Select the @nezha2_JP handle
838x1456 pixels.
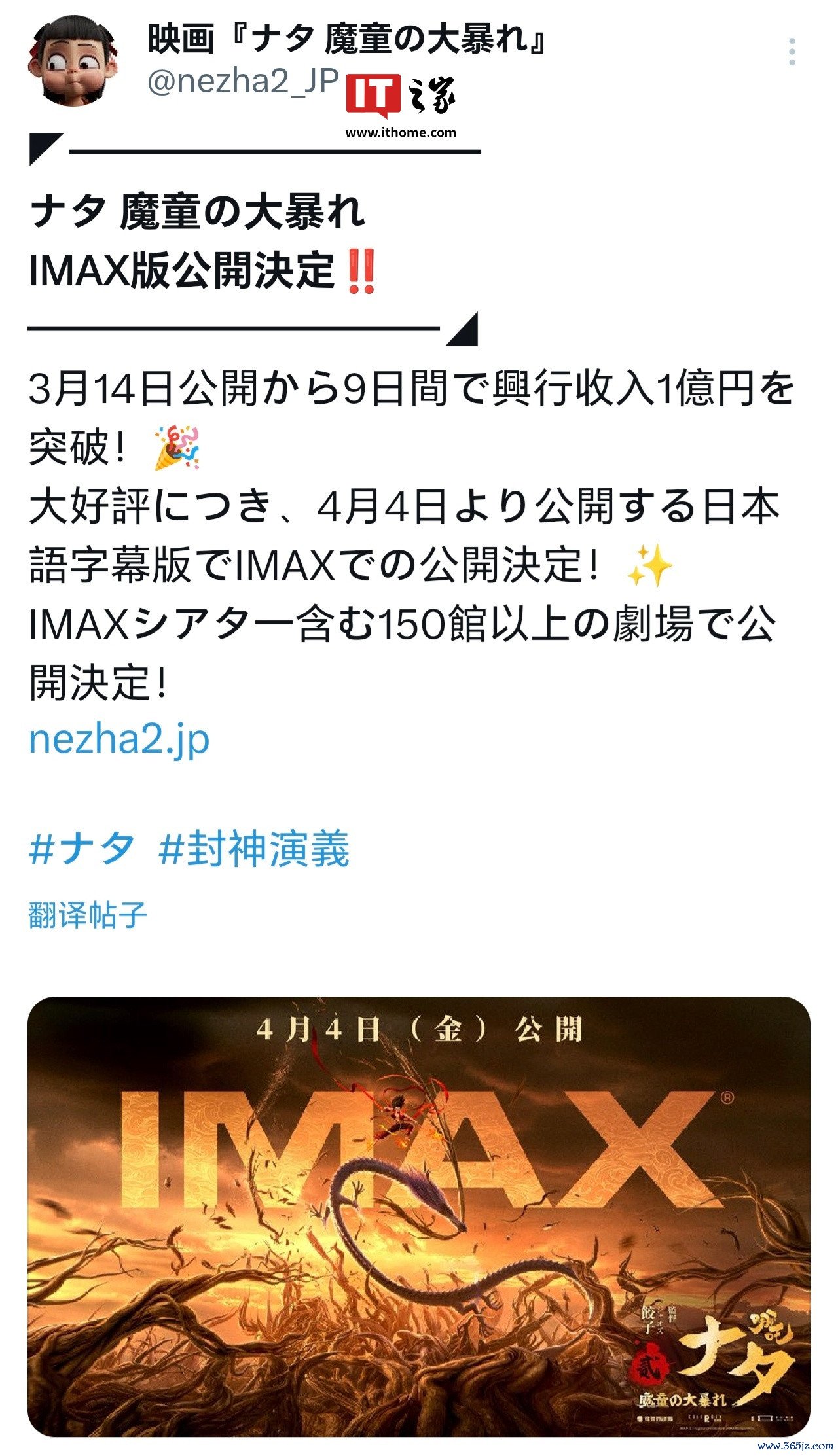pos(244,82)
